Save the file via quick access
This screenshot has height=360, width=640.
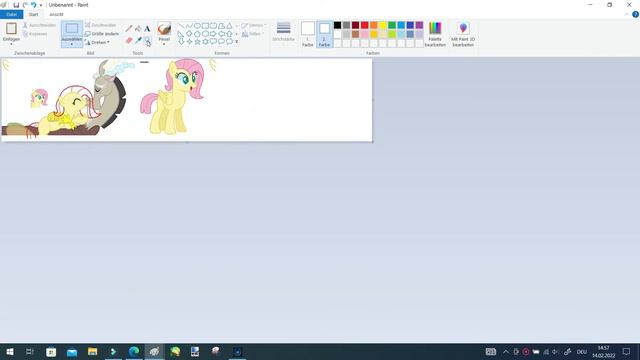pyautogui.click(x=16, y=5)
